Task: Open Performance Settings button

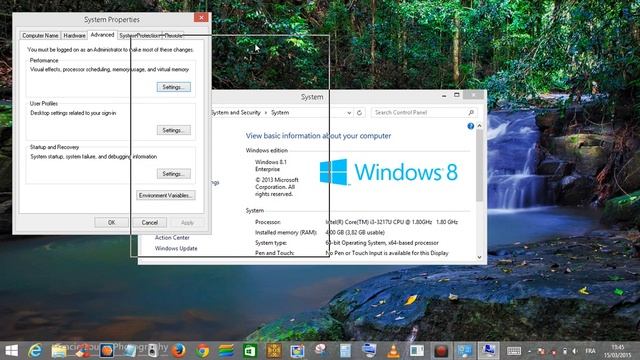Action: 173,87
